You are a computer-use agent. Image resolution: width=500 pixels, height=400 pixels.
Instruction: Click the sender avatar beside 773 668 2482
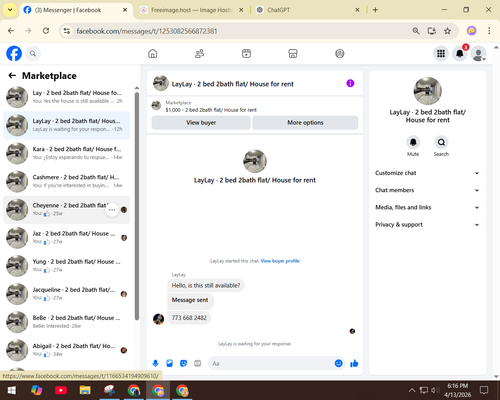coord(158,319)
